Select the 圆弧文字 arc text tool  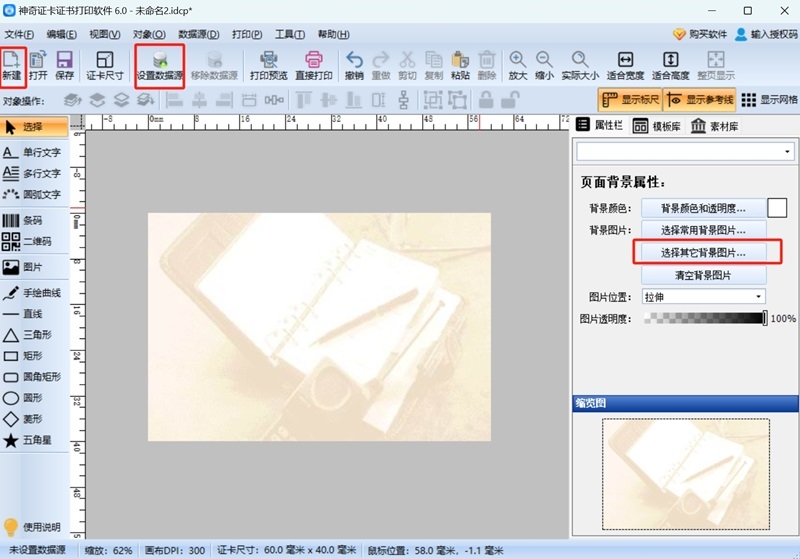(32, 194)
